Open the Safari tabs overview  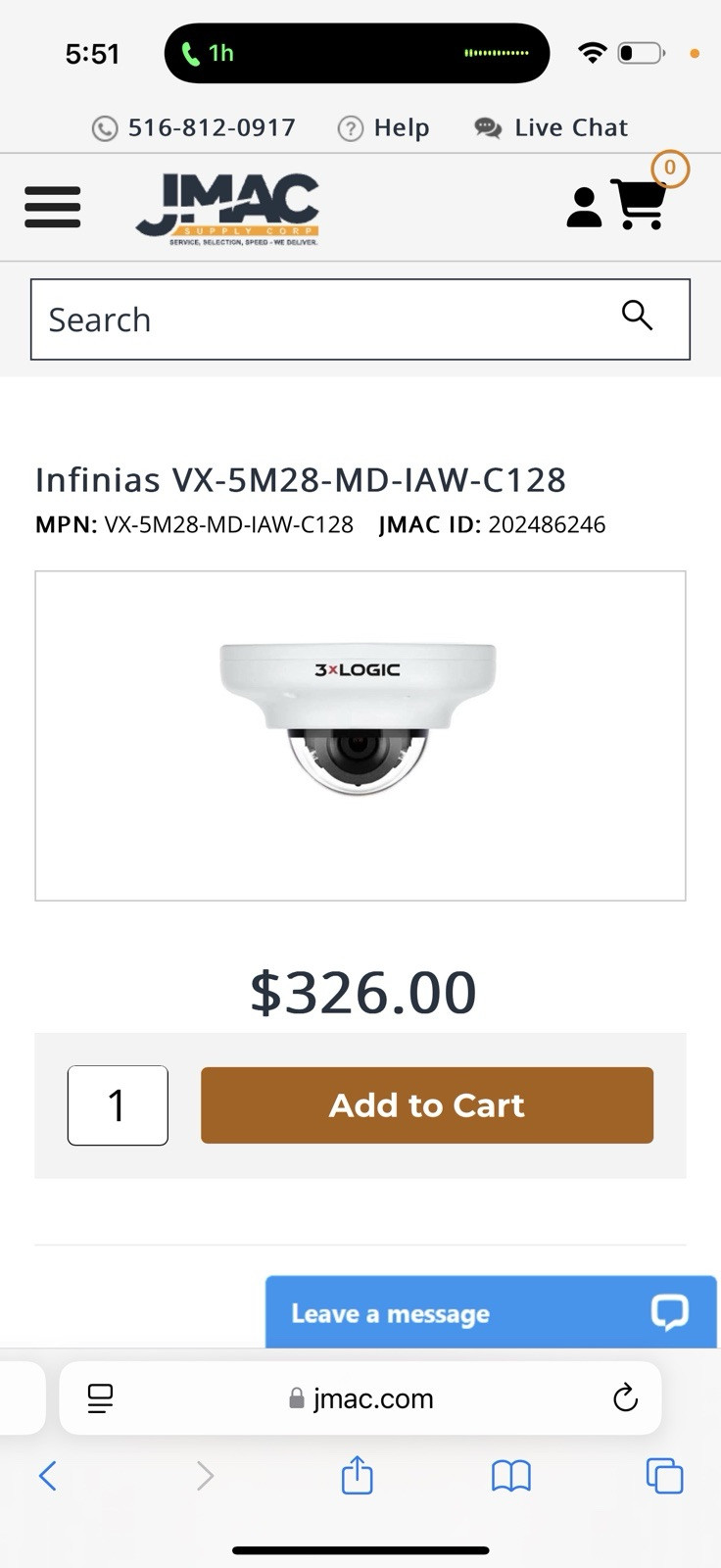click(x=664, y=1475)
